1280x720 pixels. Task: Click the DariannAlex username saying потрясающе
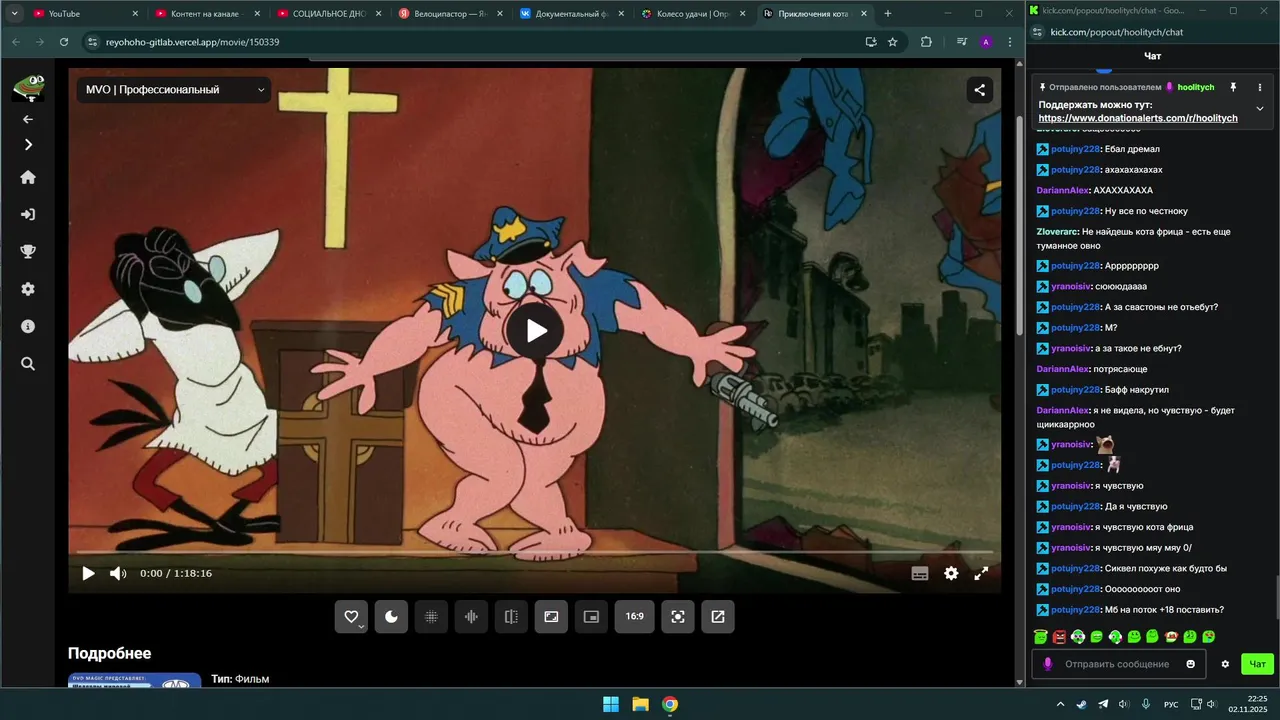point(1063,369)
